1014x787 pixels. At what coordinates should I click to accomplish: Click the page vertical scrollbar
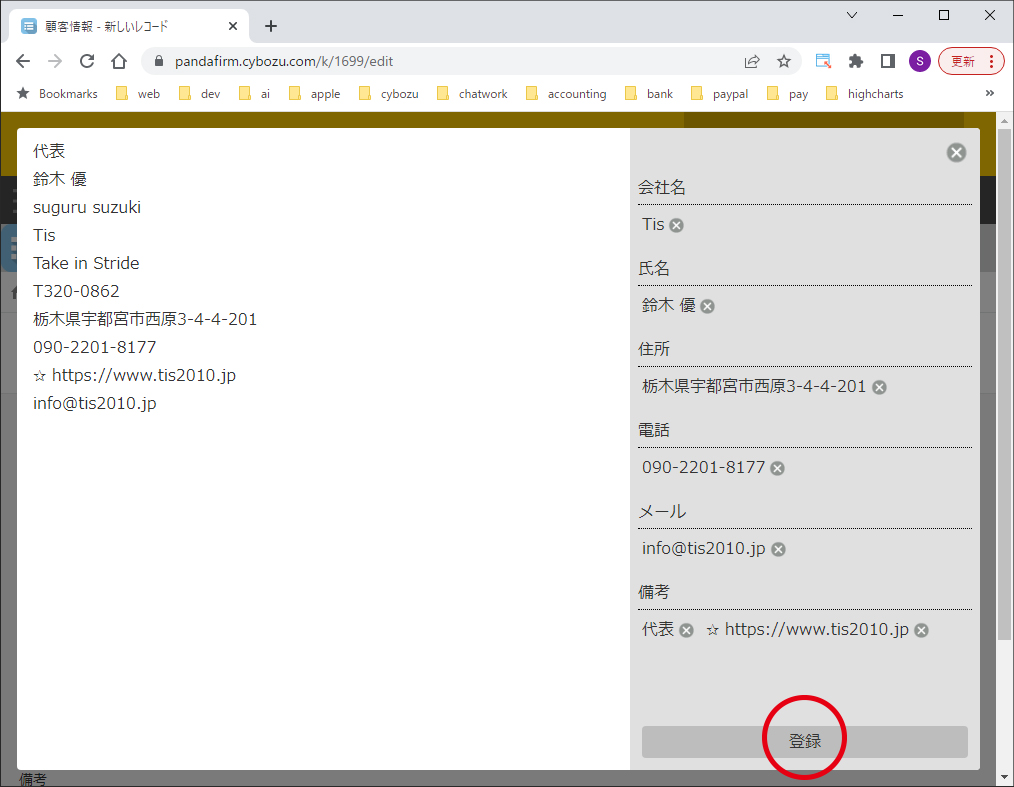click(x=1004, y=384)
